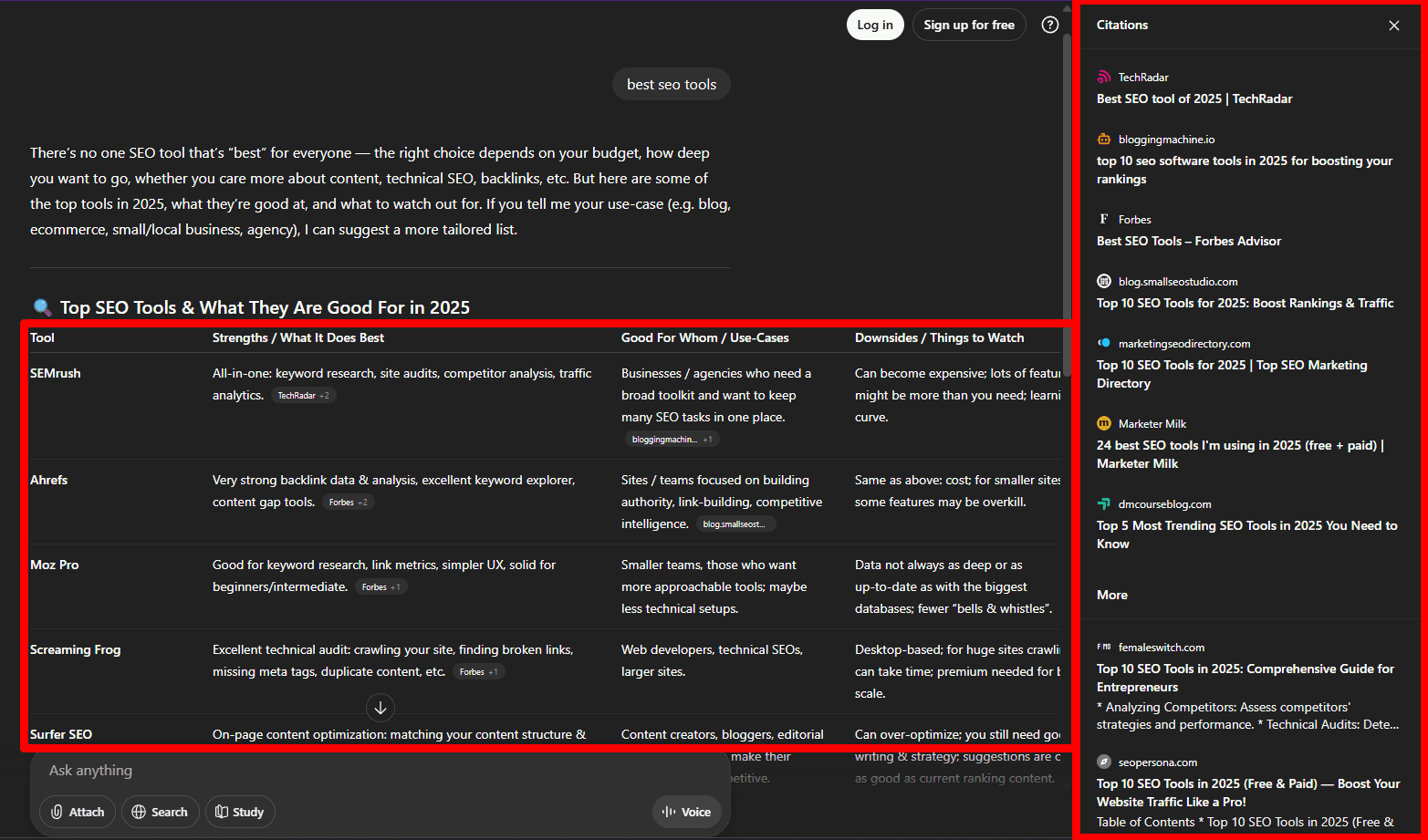This screenshot has height=840, width=1428.
Task: Open Boost Your Website Traffic Like a Pro link
Action: pos(1248,793)
